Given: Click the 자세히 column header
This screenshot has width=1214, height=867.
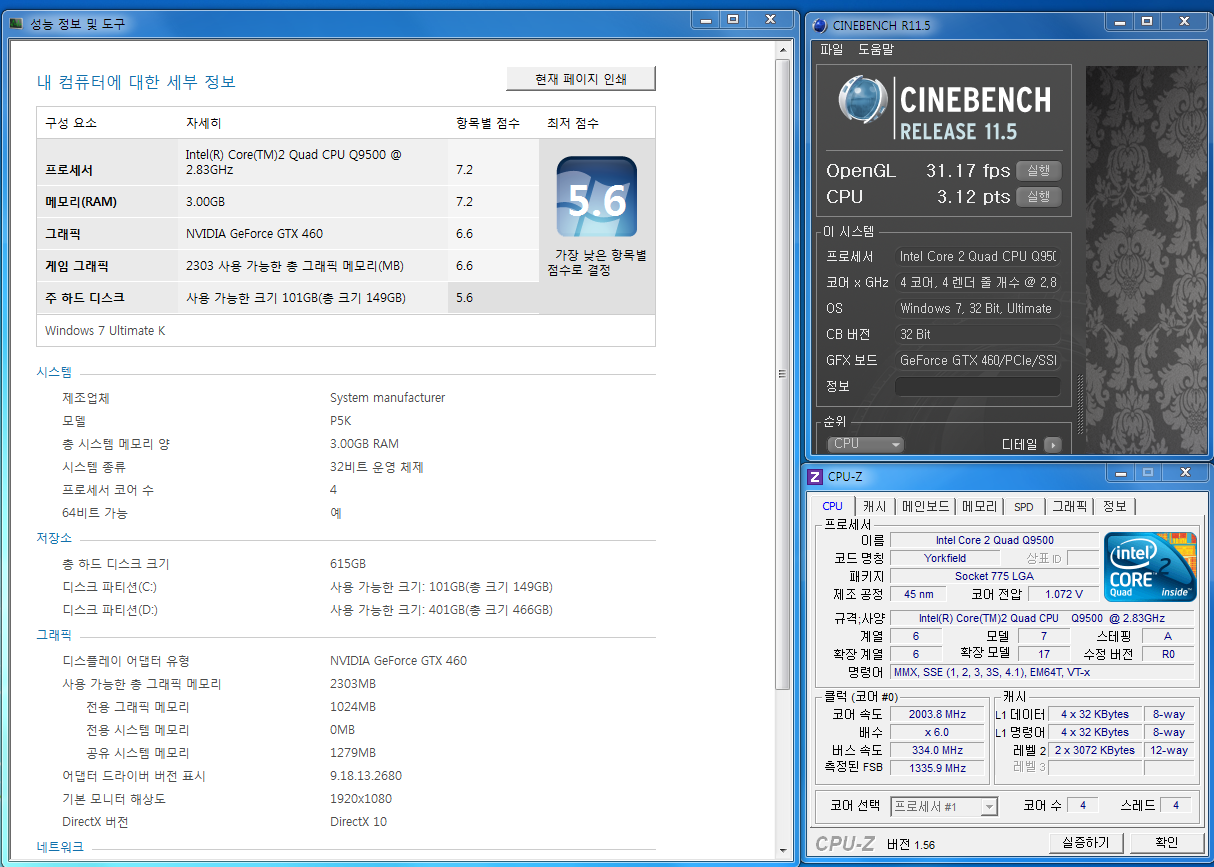Looking at the screenshot, I should pyautogui.click(x=204, y=123).
